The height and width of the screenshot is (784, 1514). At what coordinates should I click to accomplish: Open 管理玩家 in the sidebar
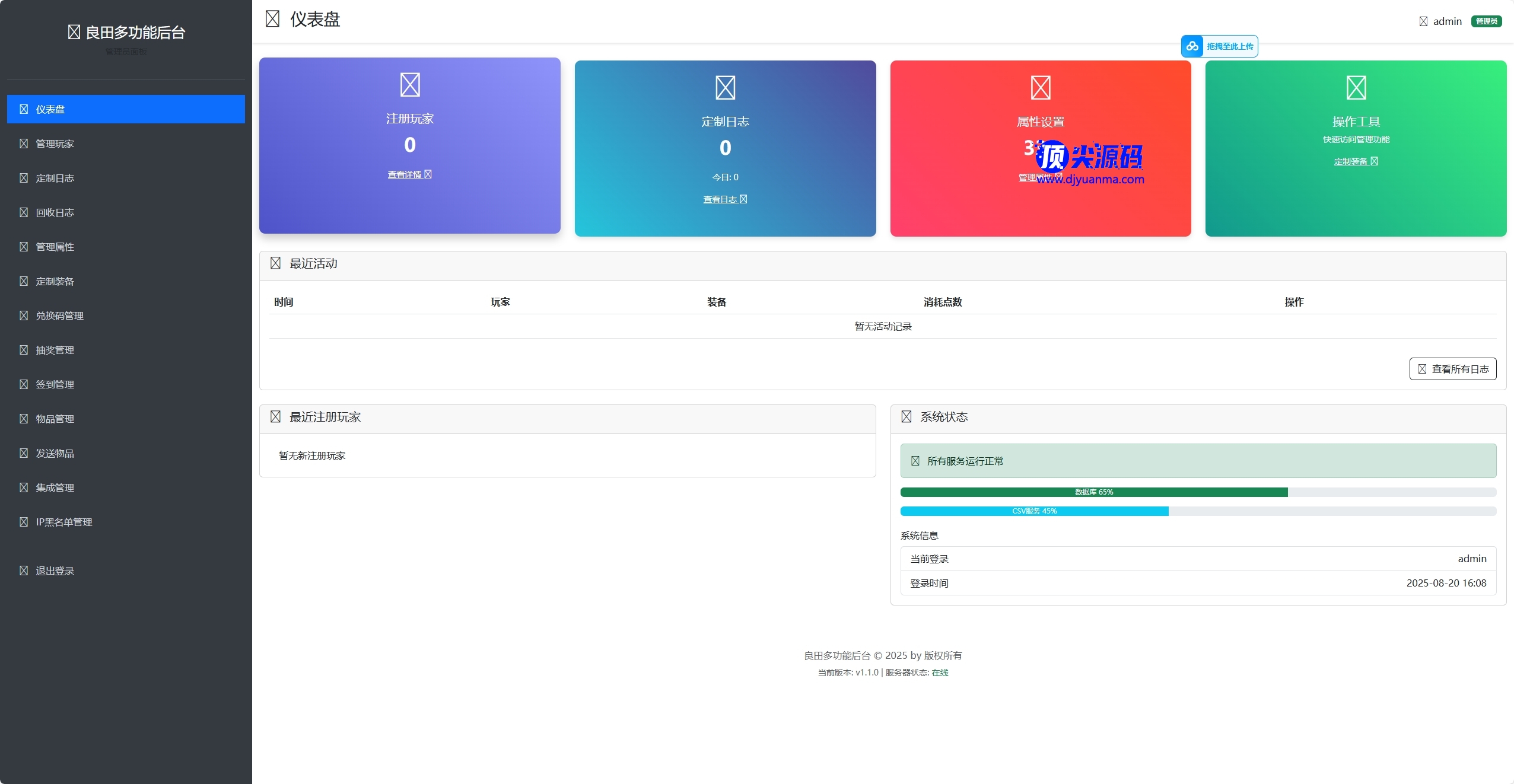[55, 144]
